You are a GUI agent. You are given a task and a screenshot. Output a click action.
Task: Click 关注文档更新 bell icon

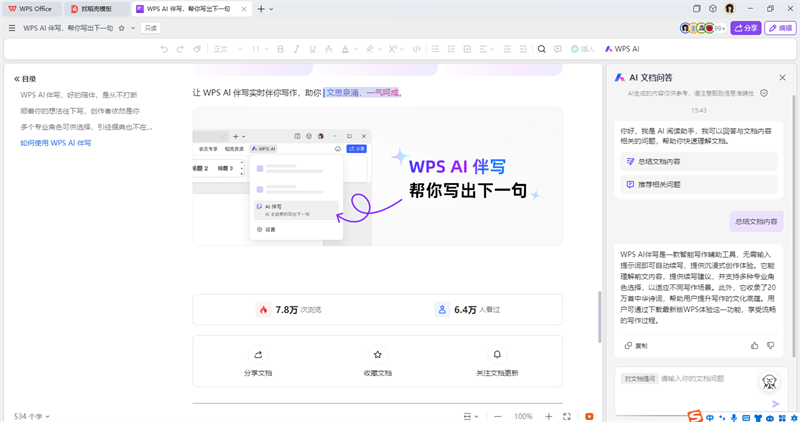(x=497, y=355)
